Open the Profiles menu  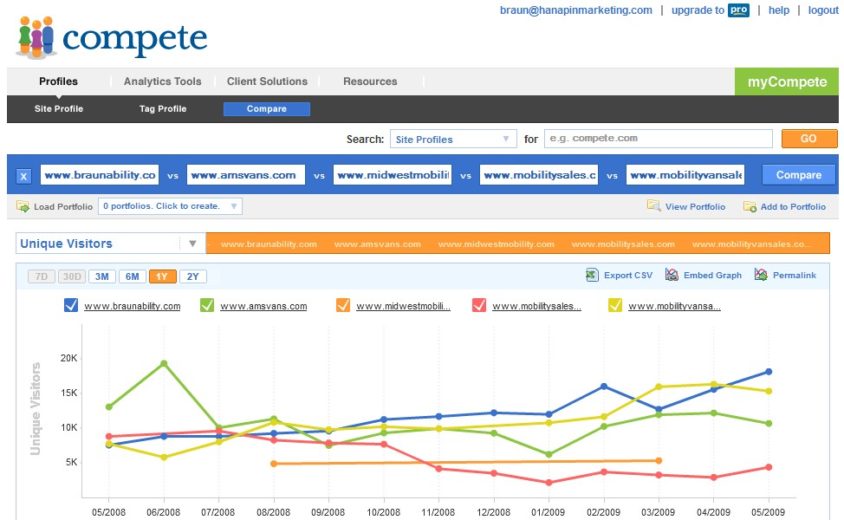tap(58, 81)
